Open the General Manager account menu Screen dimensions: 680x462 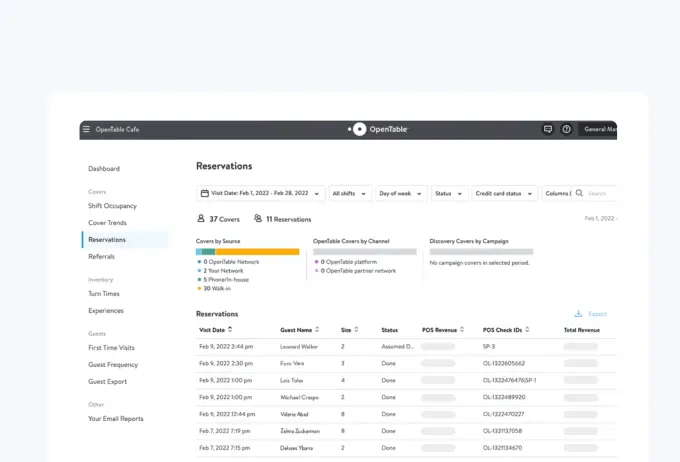(598, 129)
